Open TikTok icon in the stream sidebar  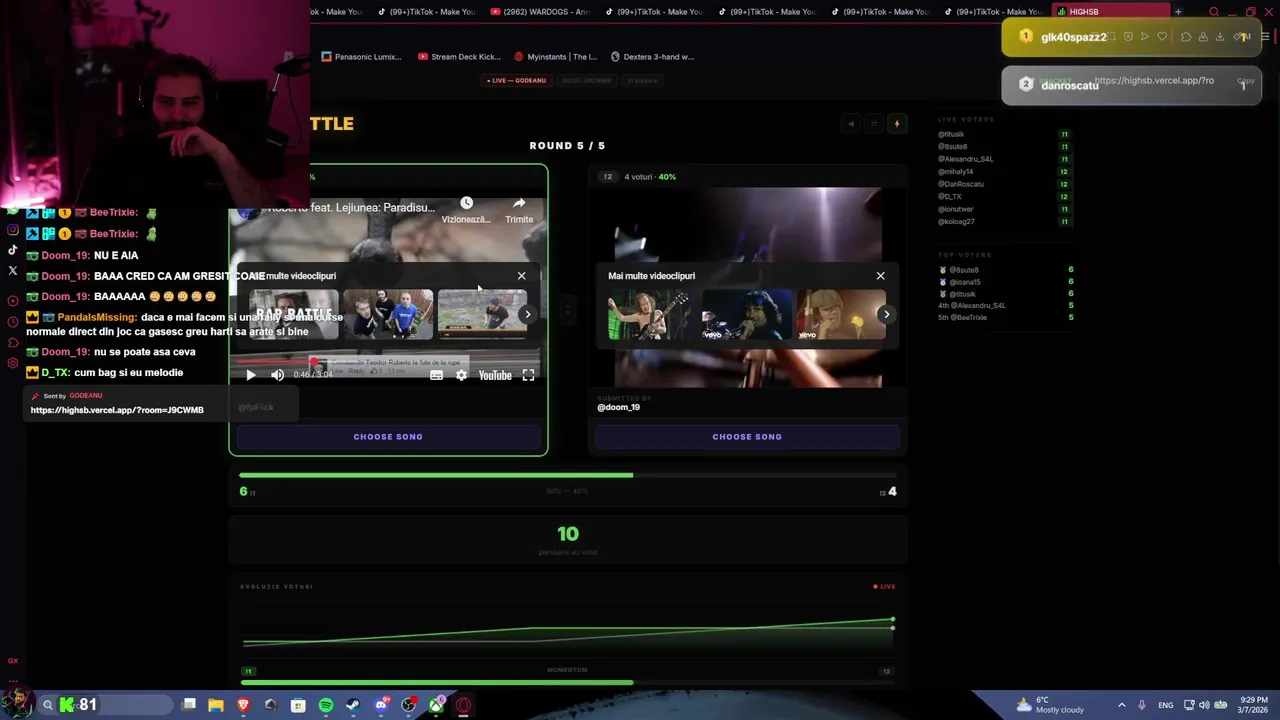click(x=13, y=250)
